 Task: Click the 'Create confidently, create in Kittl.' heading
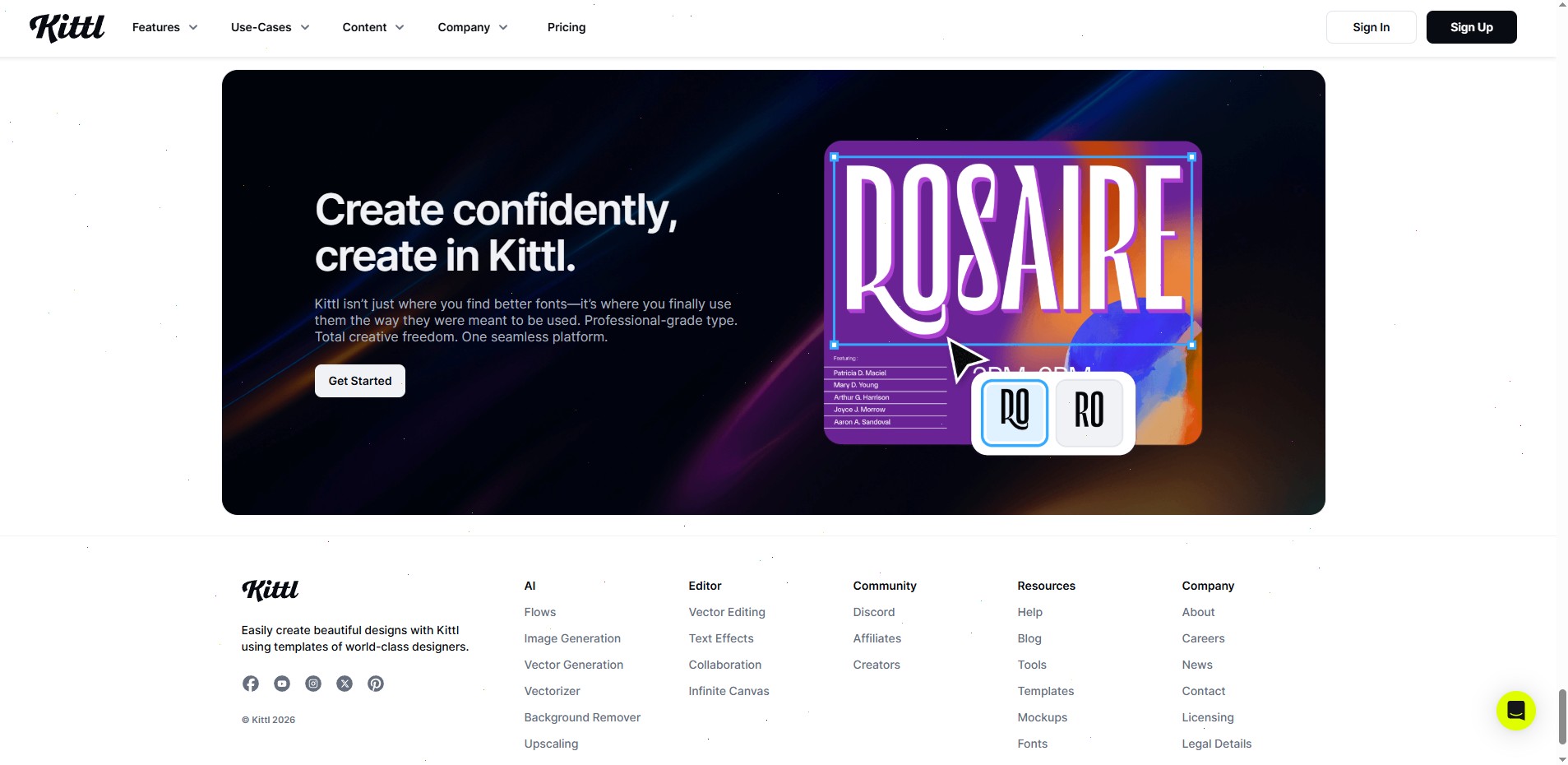coord(496,233)
